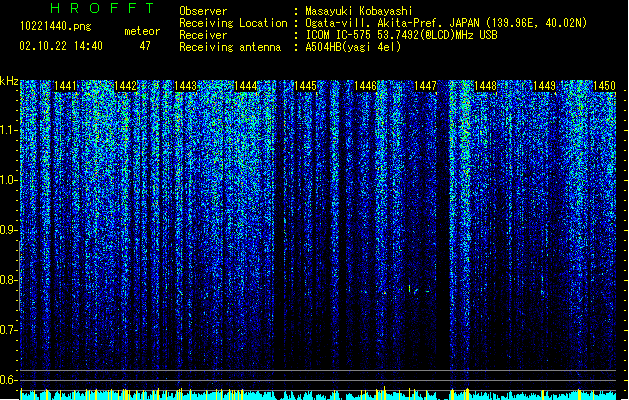Click the 1442 time marker
This screenshot has width=629, height=400.
pyautogui.click(x=125, y=86)
